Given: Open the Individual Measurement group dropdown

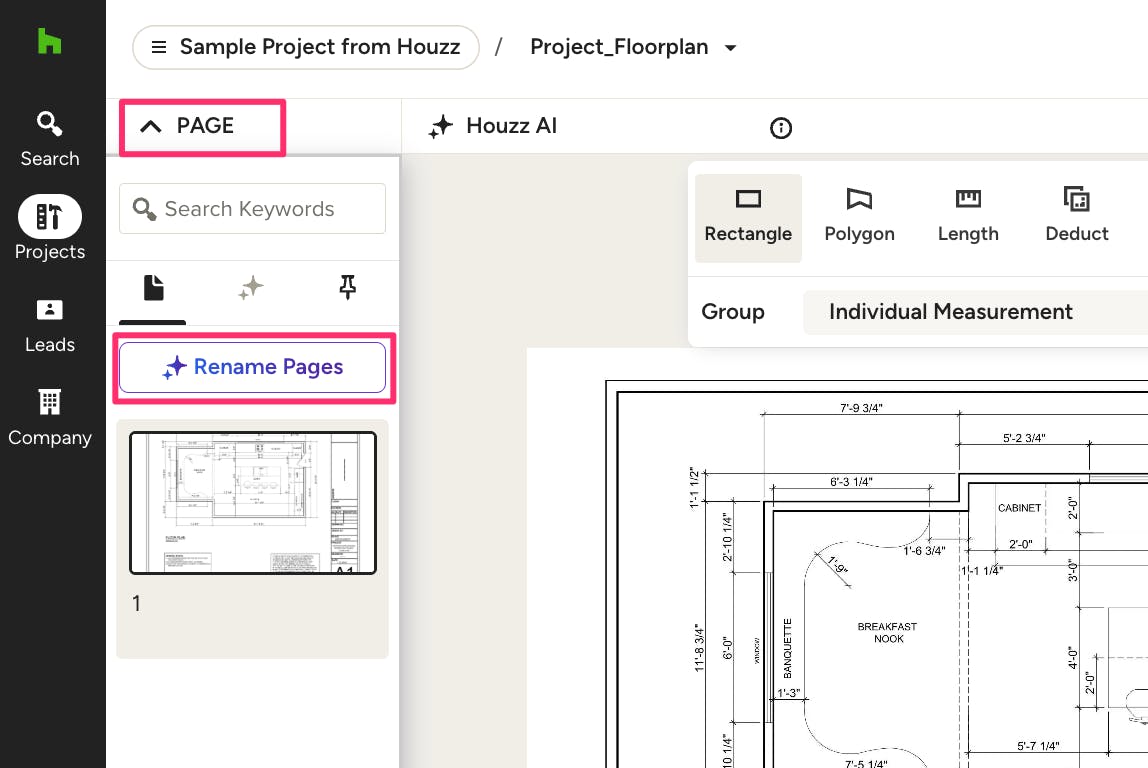Looking at the screenshot, I should (975, 312).
